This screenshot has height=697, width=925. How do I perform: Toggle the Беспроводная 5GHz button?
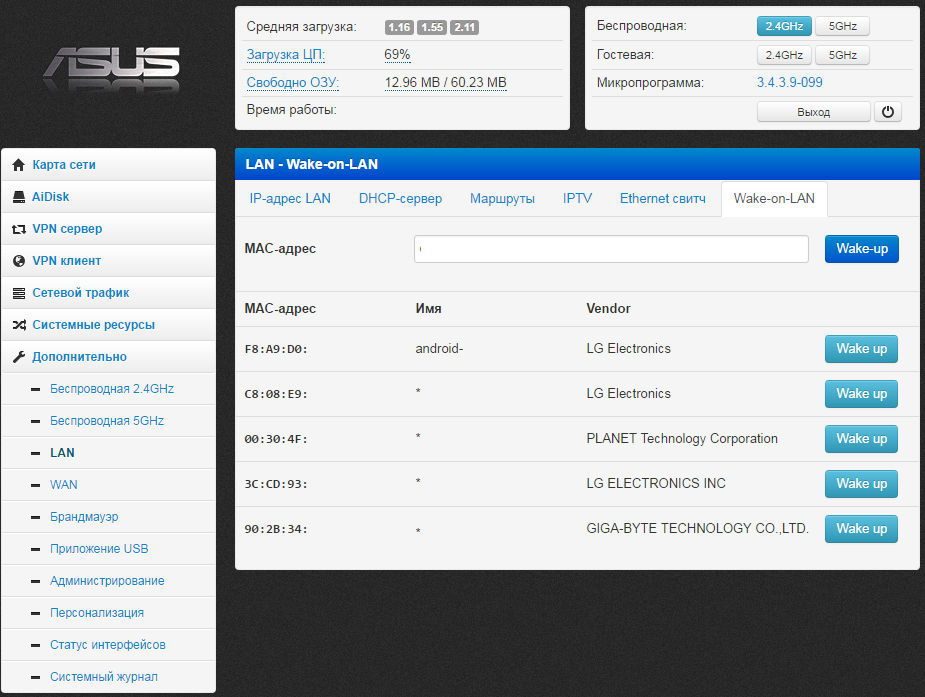click(x=842, y=26)
